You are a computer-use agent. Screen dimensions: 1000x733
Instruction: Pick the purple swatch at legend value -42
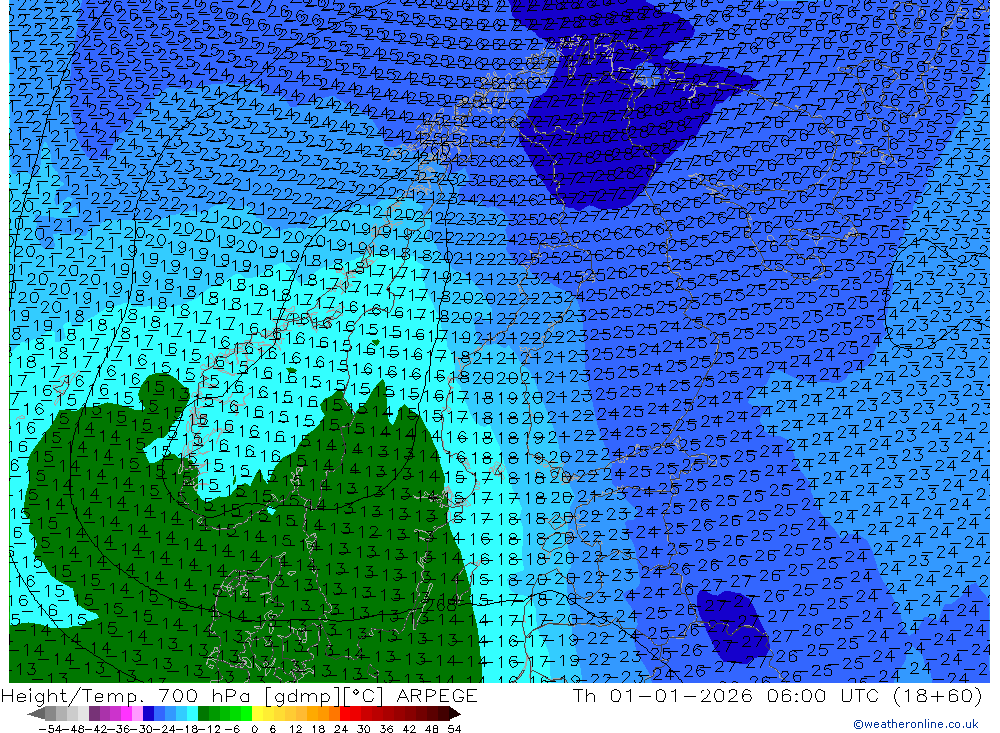[x=94, y=713]
